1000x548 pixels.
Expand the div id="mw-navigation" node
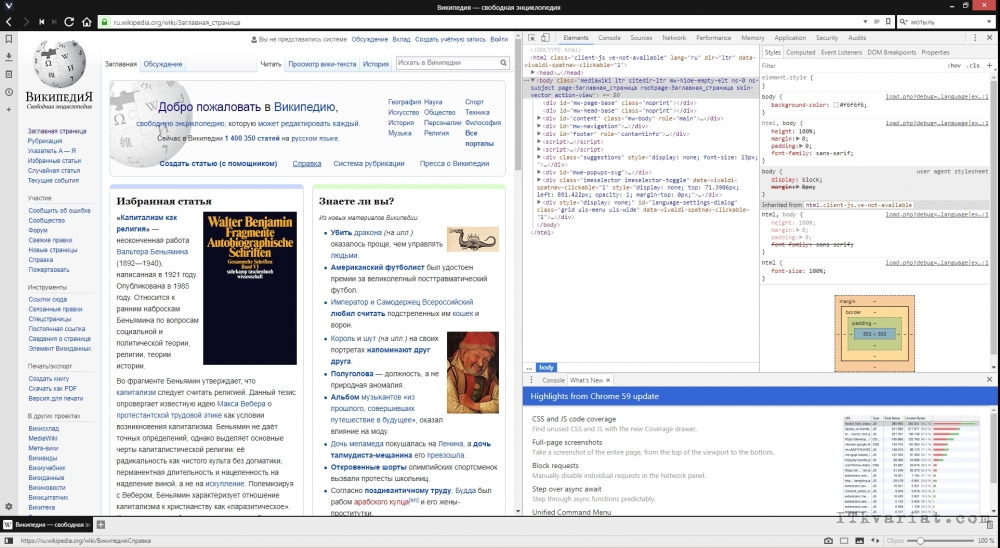point(540,126)
